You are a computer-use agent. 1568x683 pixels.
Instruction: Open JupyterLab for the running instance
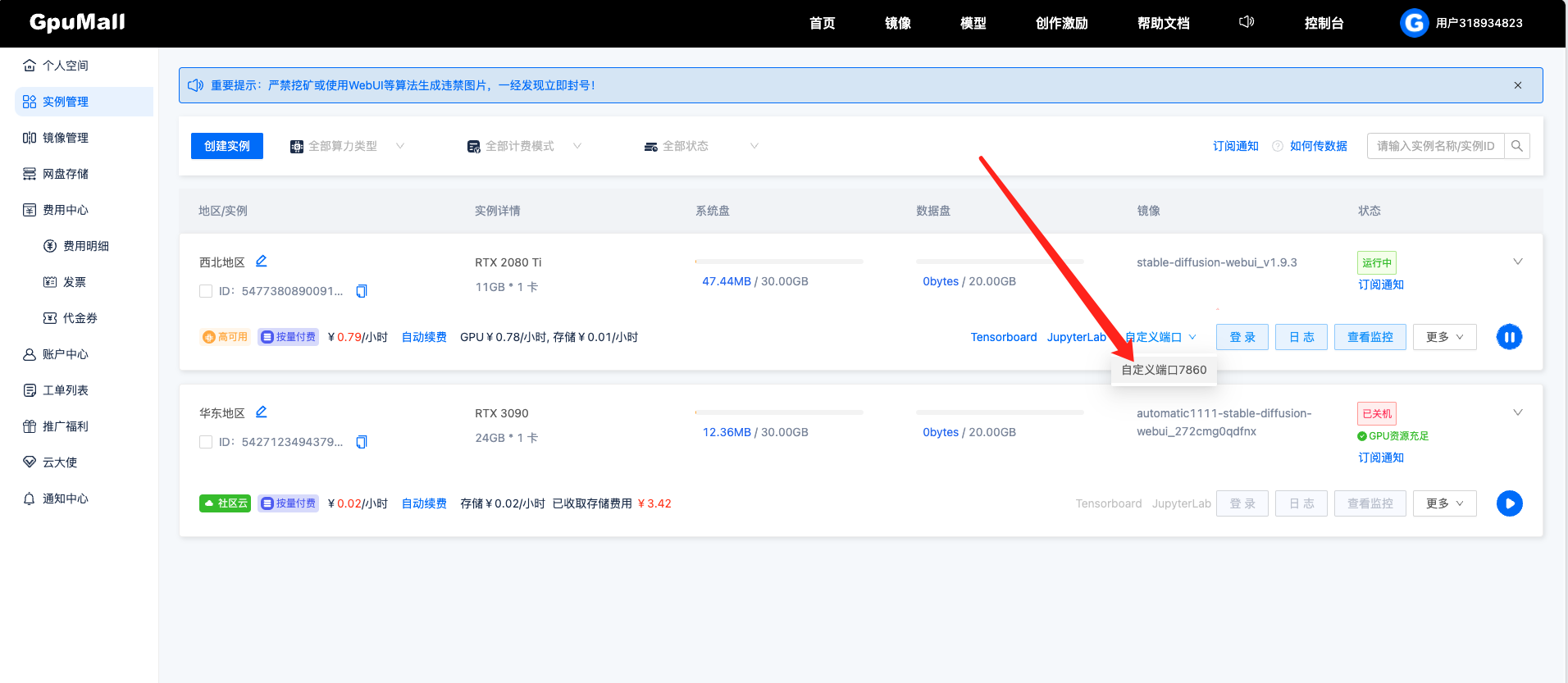coord(1077,337)
